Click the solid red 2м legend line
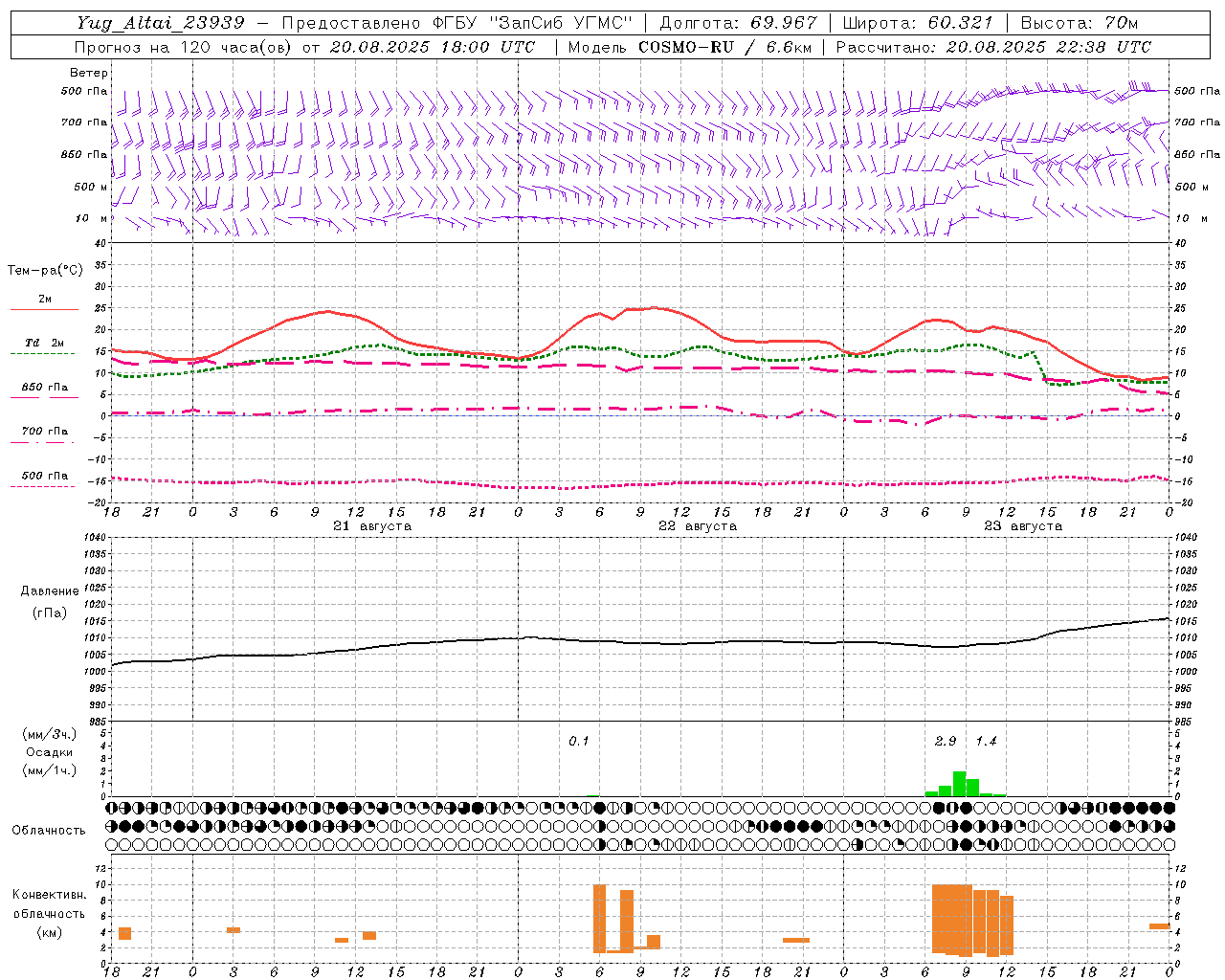This screenshot has width=1225, height=980. [45, 310]
